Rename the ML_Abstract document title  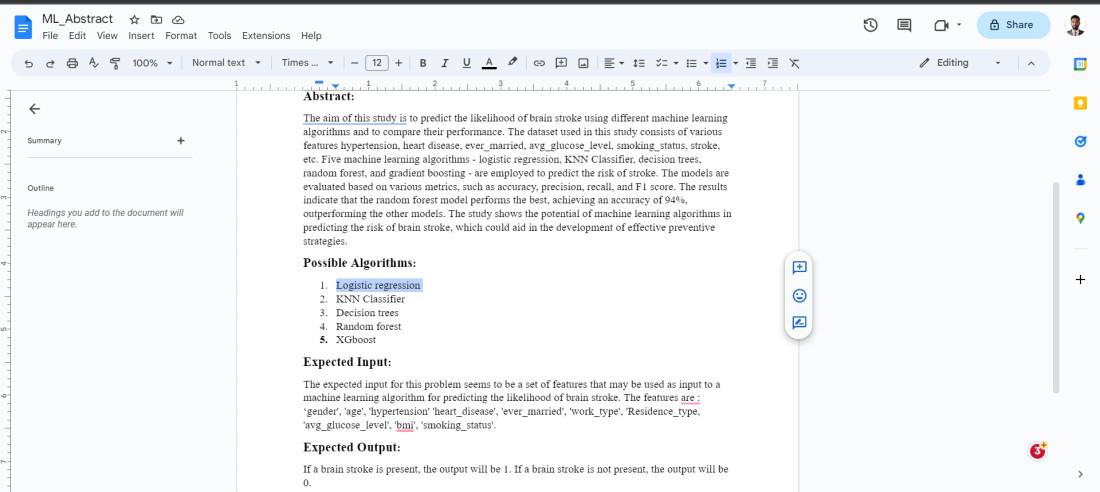point(77,19)
